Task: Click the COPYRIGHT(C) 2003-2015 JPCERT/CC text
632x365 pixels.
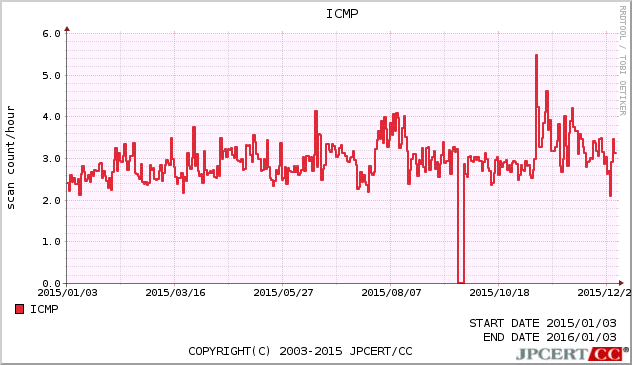Action: (300, 351)
